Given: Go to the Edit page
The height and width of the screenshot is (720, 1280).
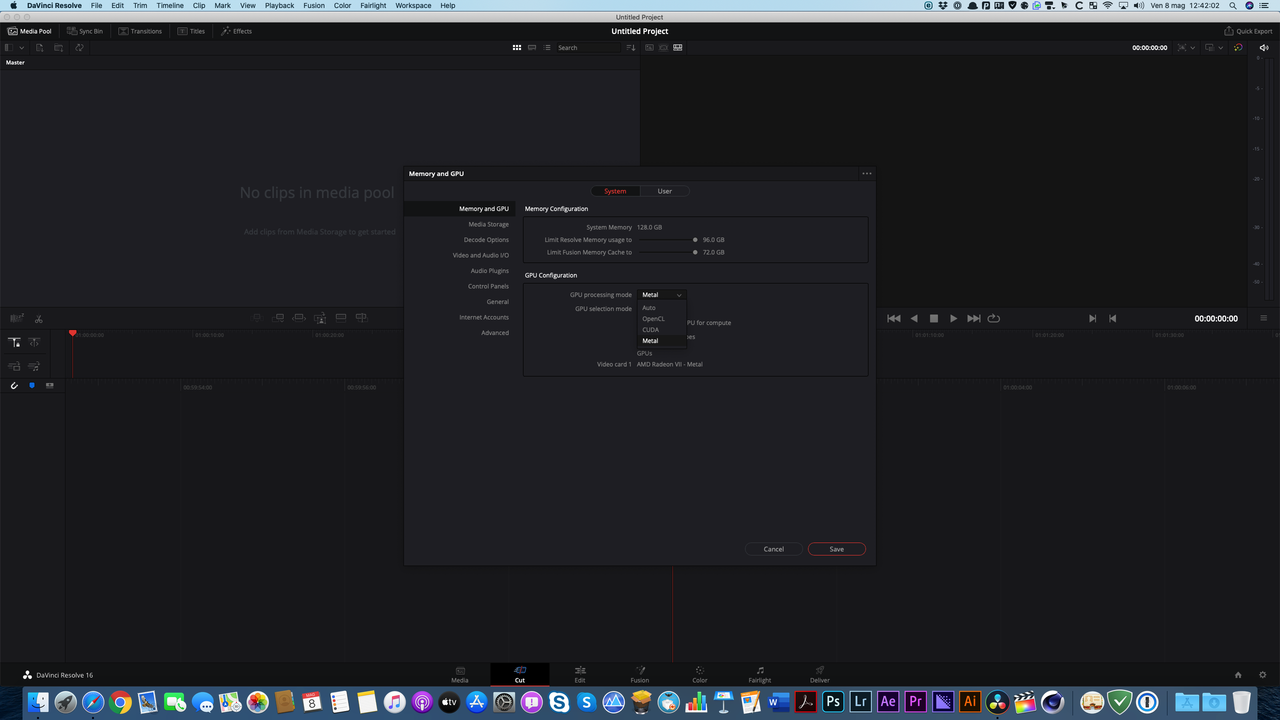Looking at the screenshot, I should pos(580,674).
